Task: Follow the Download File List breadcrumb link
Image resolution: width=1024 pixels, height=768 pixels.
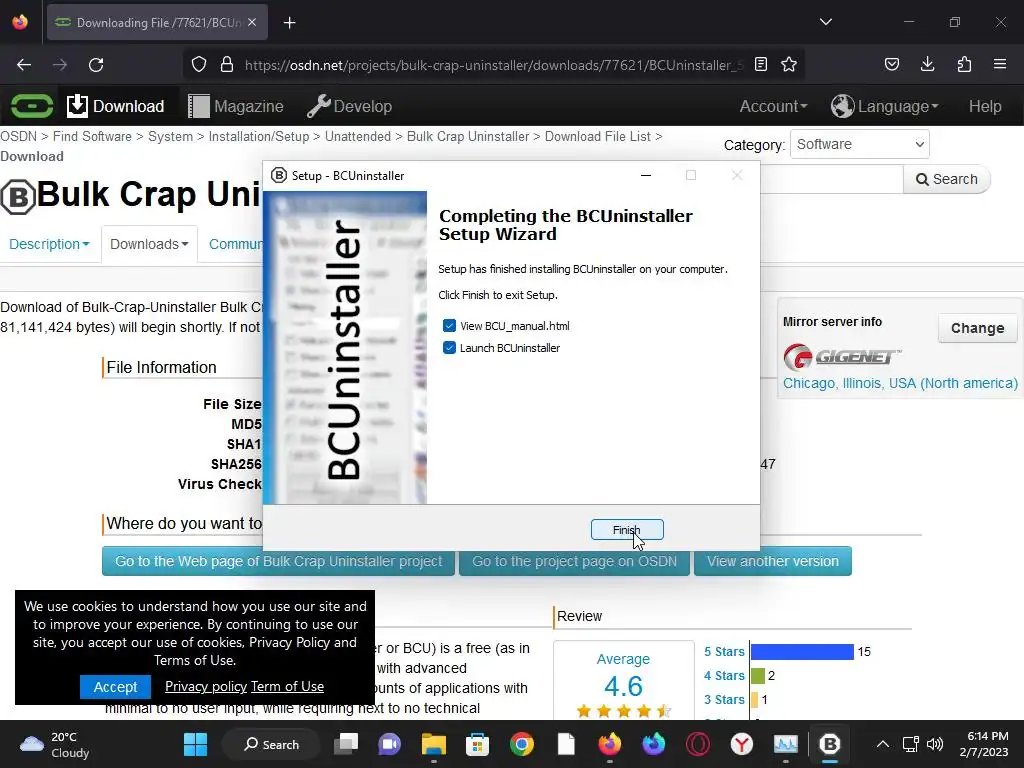Action: tap(598, 136)
